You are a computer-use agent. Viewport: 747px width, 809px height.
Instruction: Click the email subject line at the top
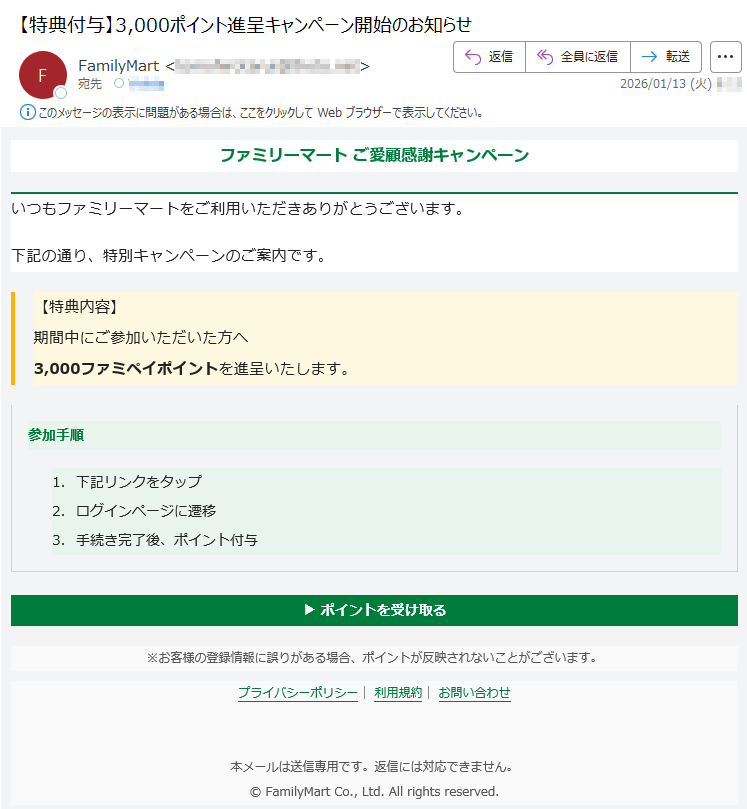point(245,24)
